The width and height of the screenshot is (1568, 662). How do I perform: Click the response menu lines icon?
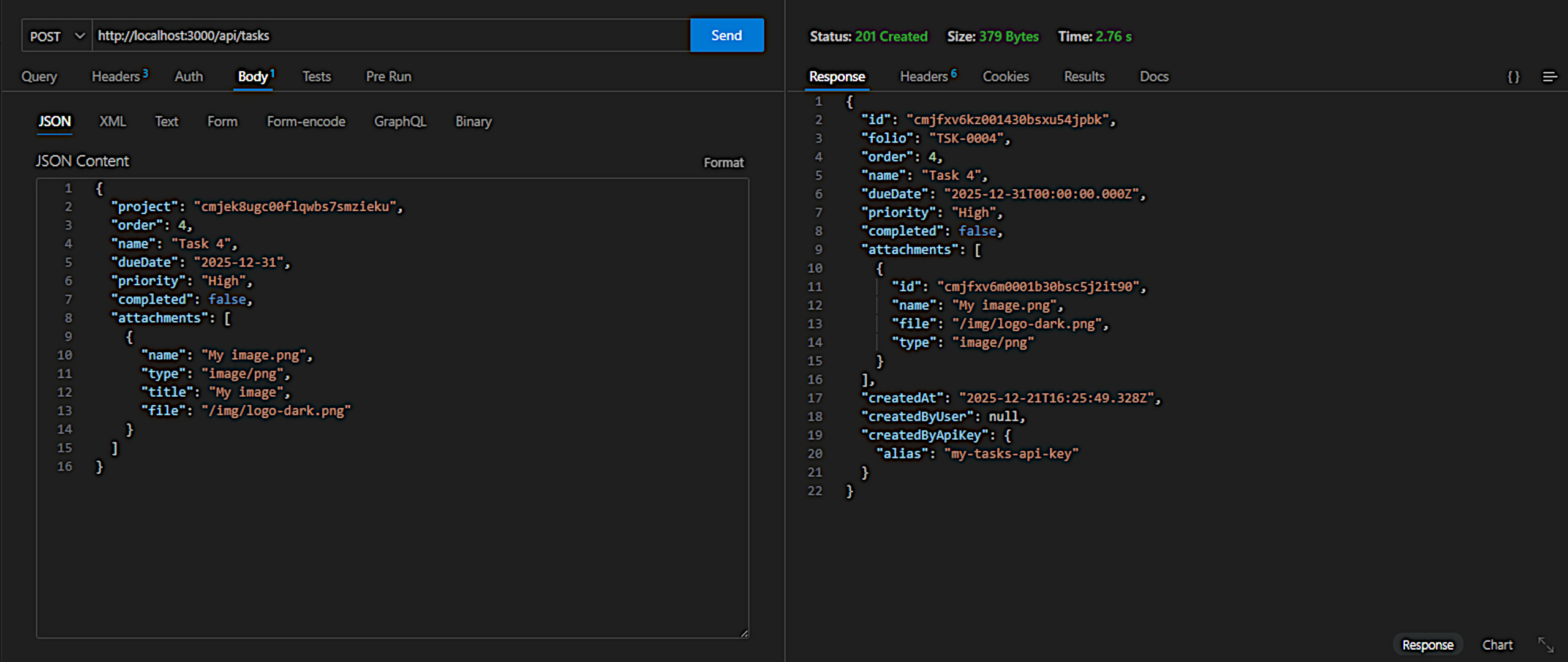(x=1550, y=77)
